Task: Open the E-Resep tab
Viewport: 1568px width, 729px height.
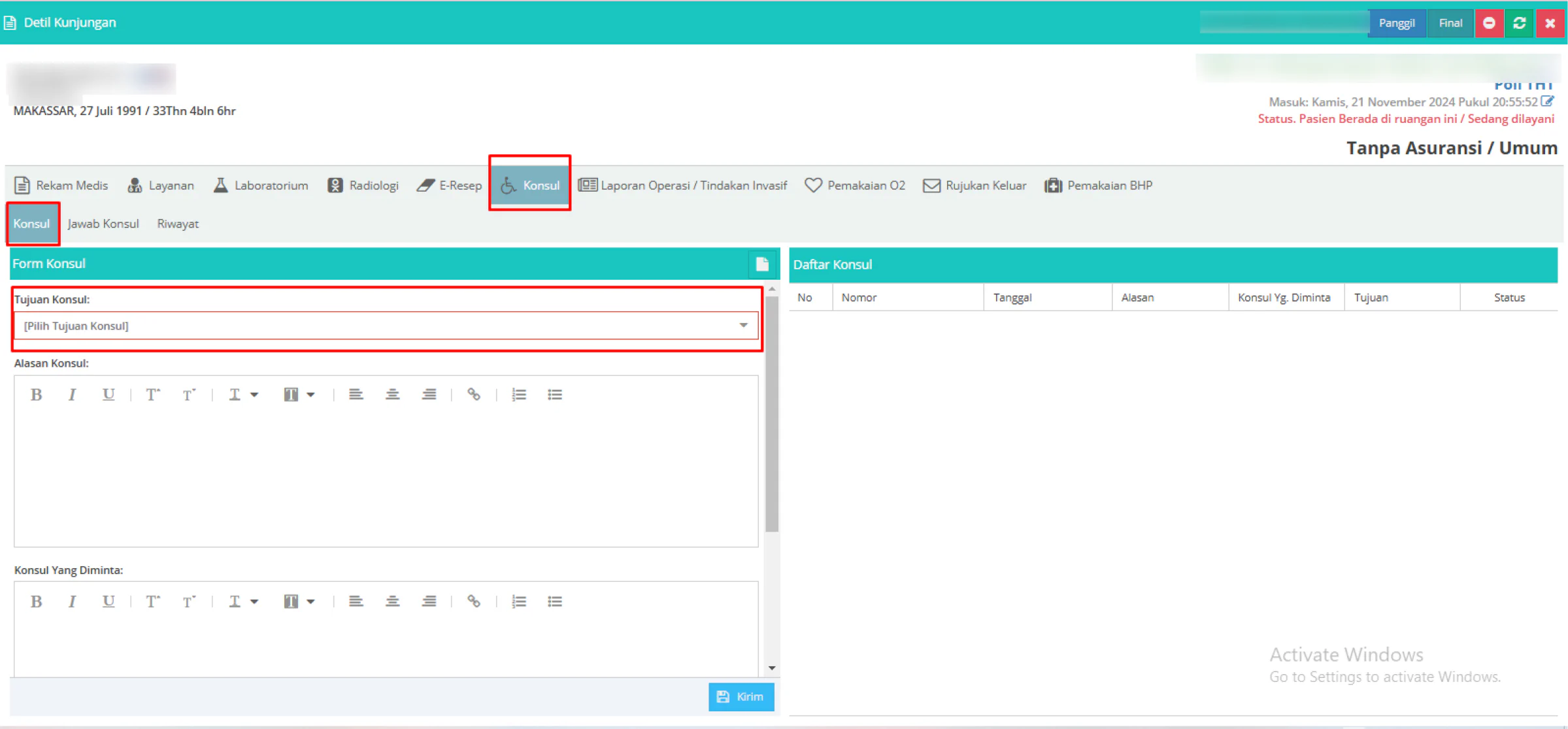Action: (x=449, y=186)
